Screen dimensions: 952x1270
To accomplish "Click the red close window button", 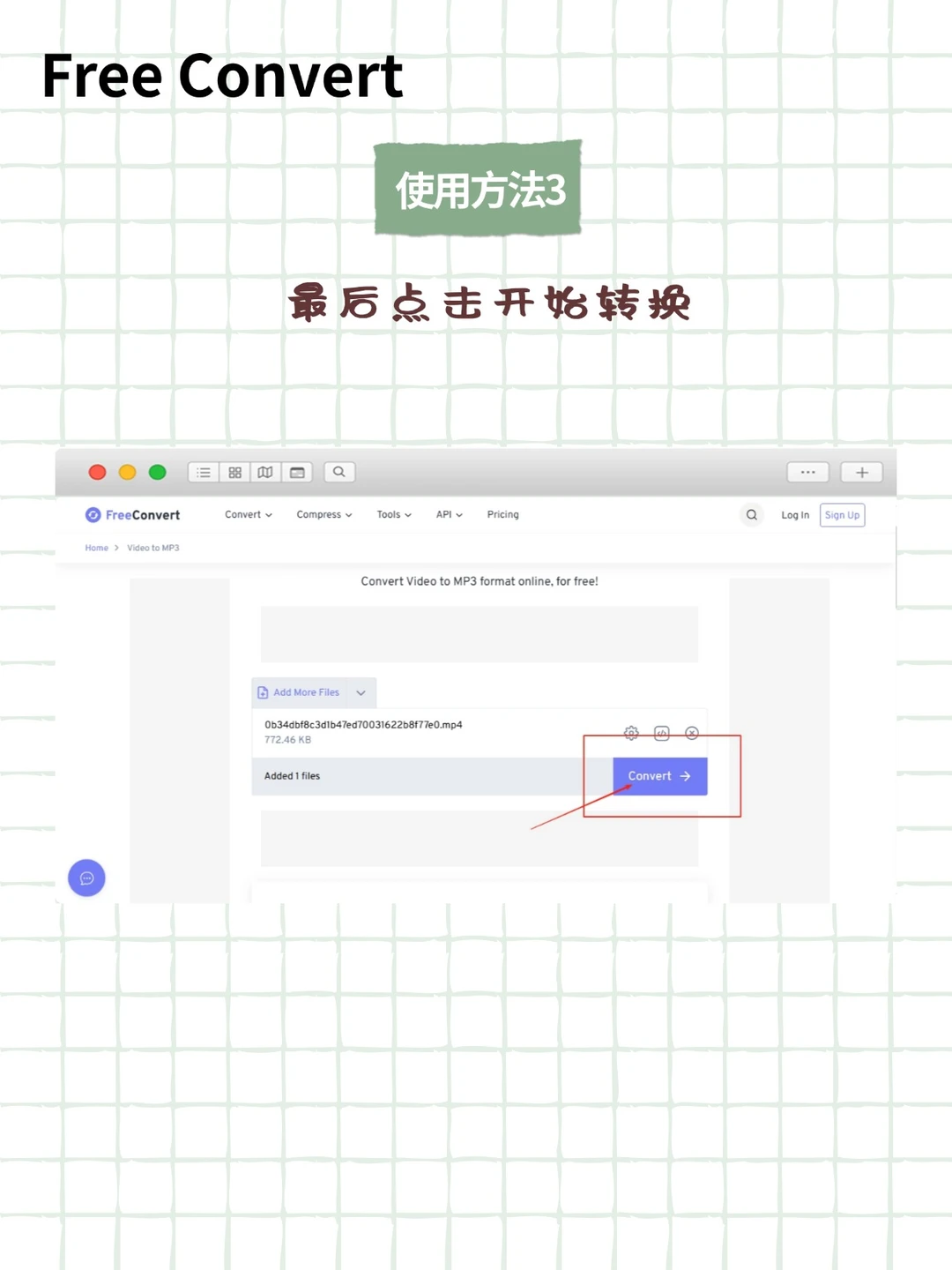I will 98,473.
